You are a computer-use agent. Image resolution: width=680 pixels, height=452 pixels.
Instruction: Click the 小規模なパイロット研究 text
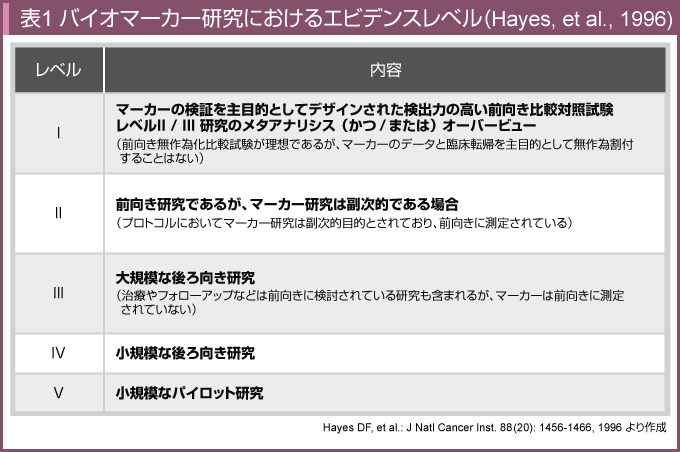coord(190,392)
